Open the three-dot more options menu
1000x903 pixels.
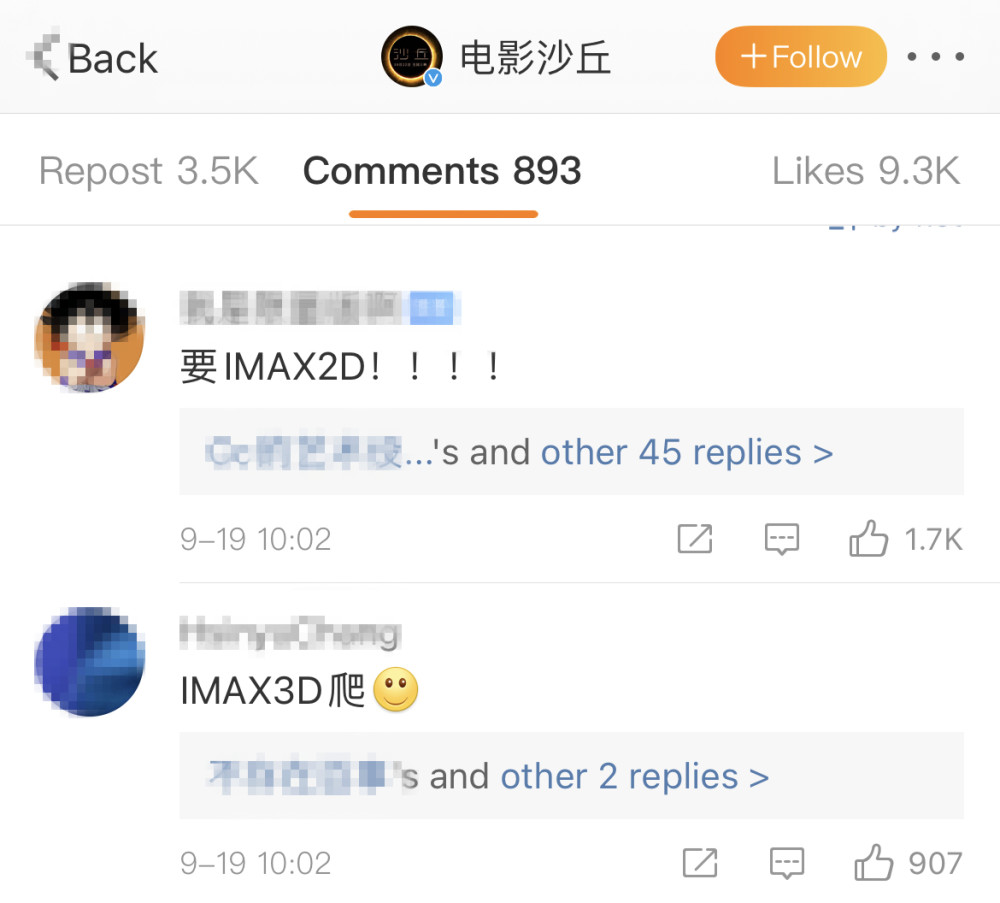click(x=936, y=57)
